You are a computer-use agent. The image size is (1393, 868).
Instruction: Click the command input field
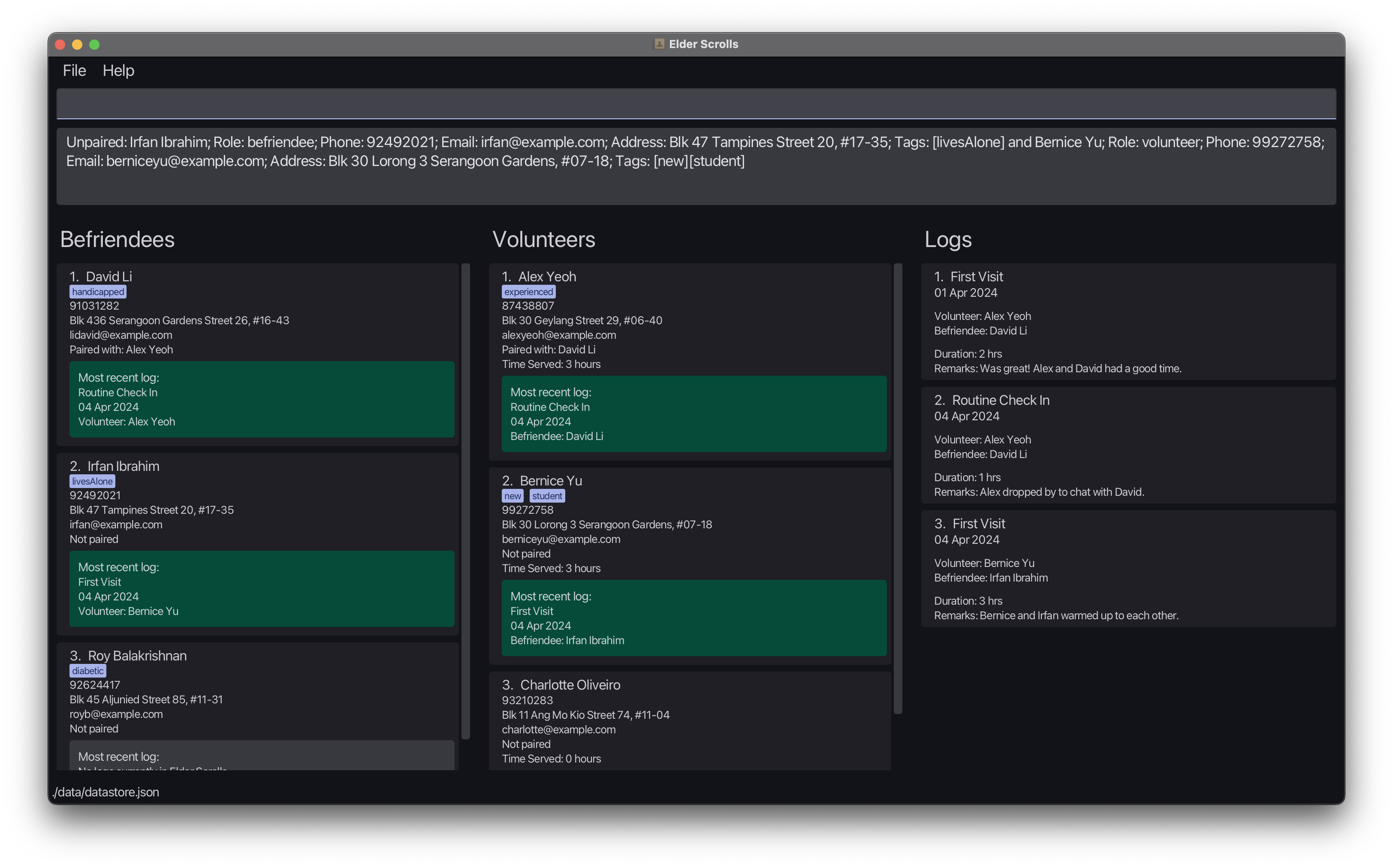[x=696, y=103]
